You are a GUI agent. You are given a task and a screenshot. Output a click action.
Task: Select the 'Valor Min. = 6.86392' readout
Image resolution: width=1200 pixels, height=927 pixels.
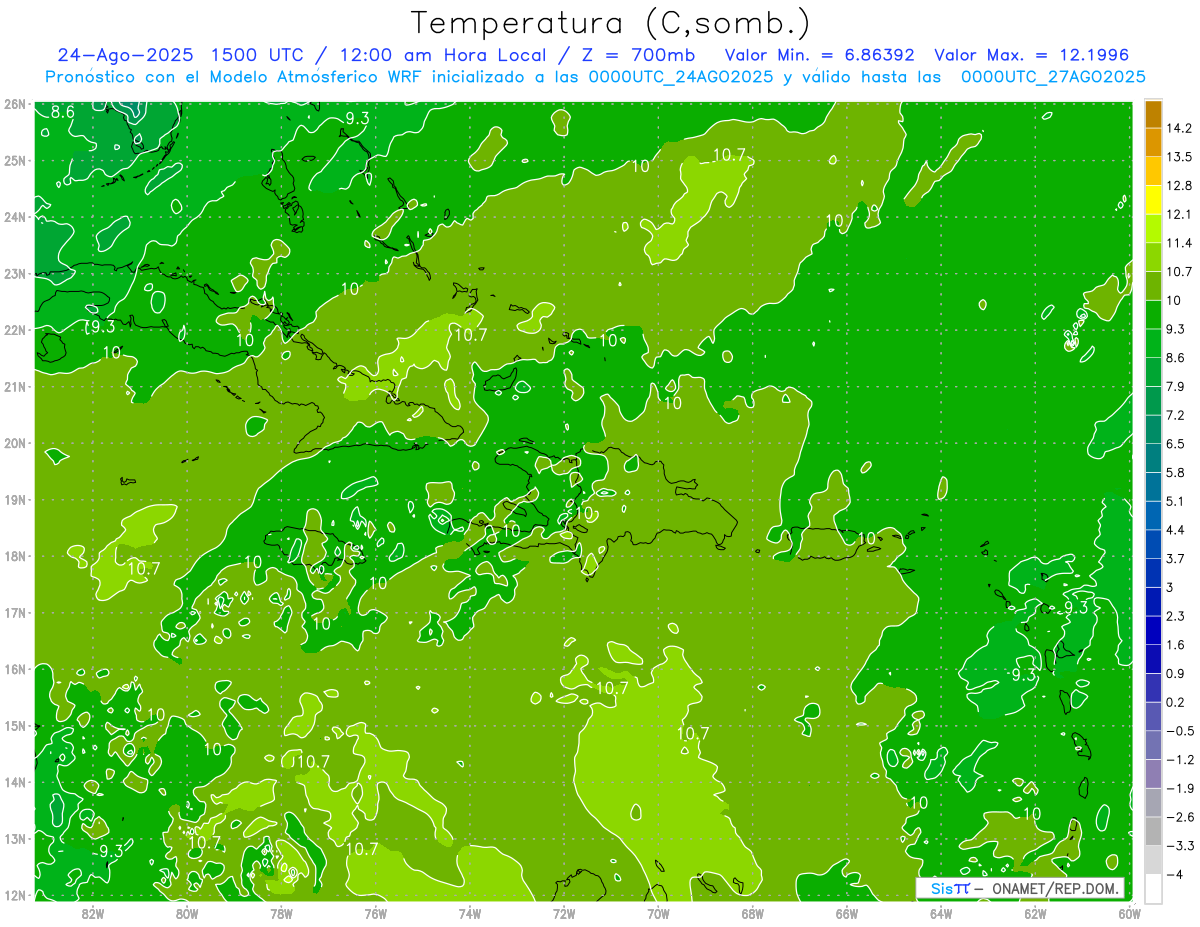tap(819, 55)
